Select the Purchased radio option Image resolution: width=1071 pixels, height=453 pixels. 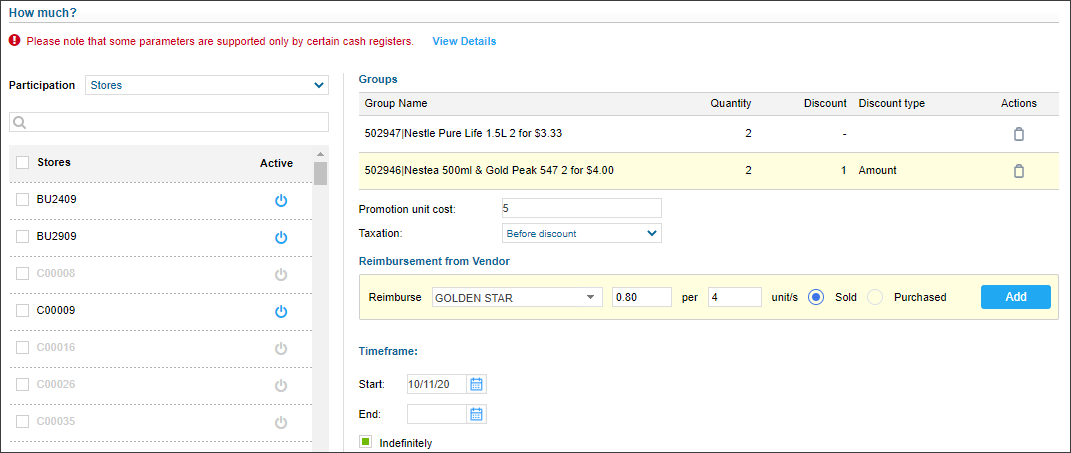(x=876, y=297)
